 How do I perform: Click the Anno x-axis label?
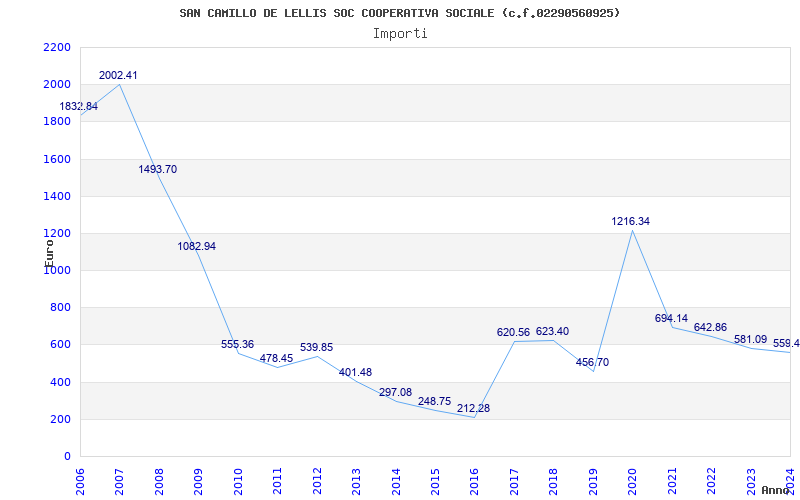pos(775,490)
